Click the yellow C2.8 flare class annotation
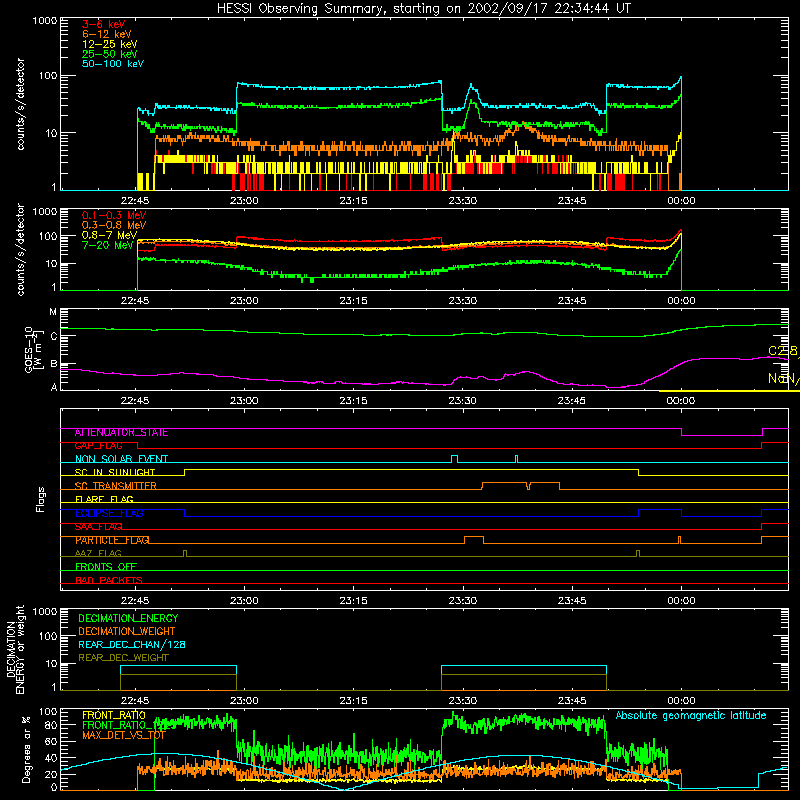Viewport: 800px width, 800px height. point(783,351)
